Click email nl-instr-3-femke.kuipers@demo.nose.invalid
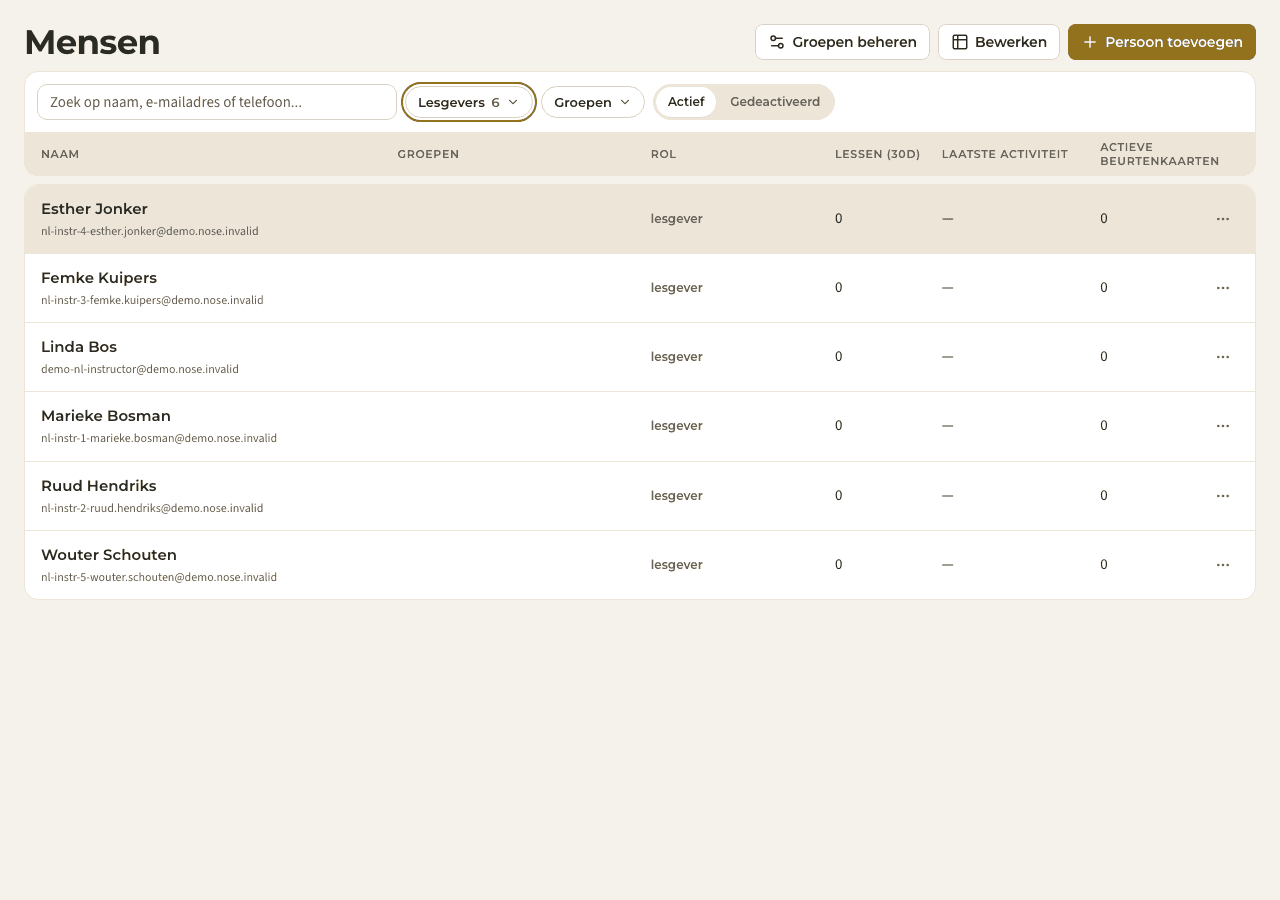 pyautogui.click(x=152, y=300)
